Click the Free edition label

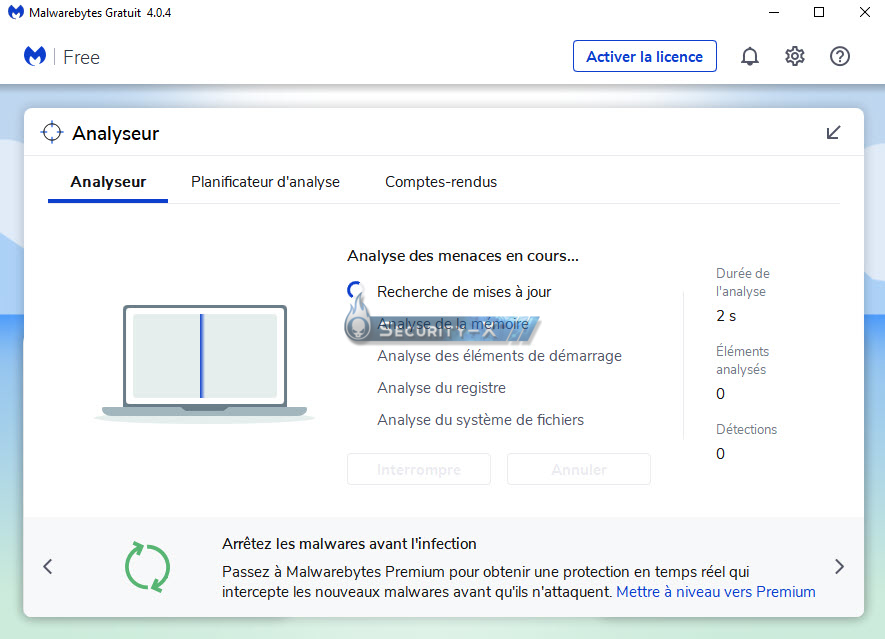point(81,57)
